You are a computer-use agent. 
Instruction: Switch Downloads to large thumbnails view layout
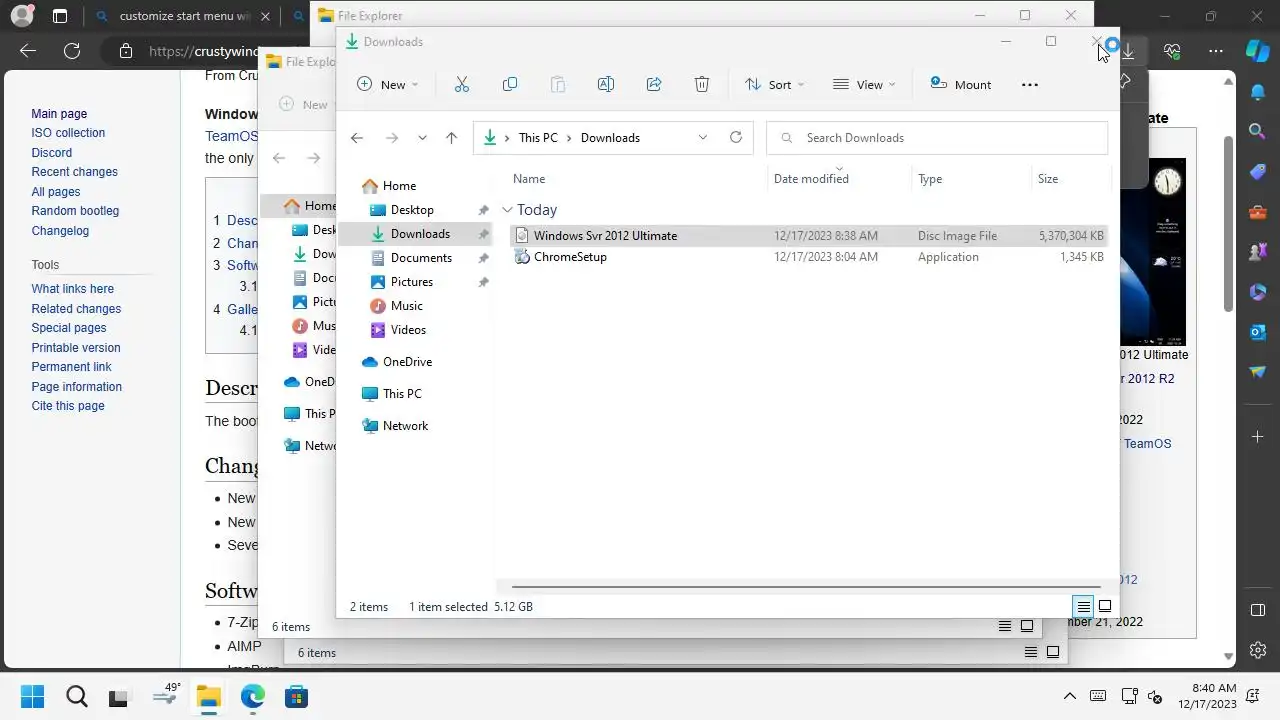pos(1105,606)
